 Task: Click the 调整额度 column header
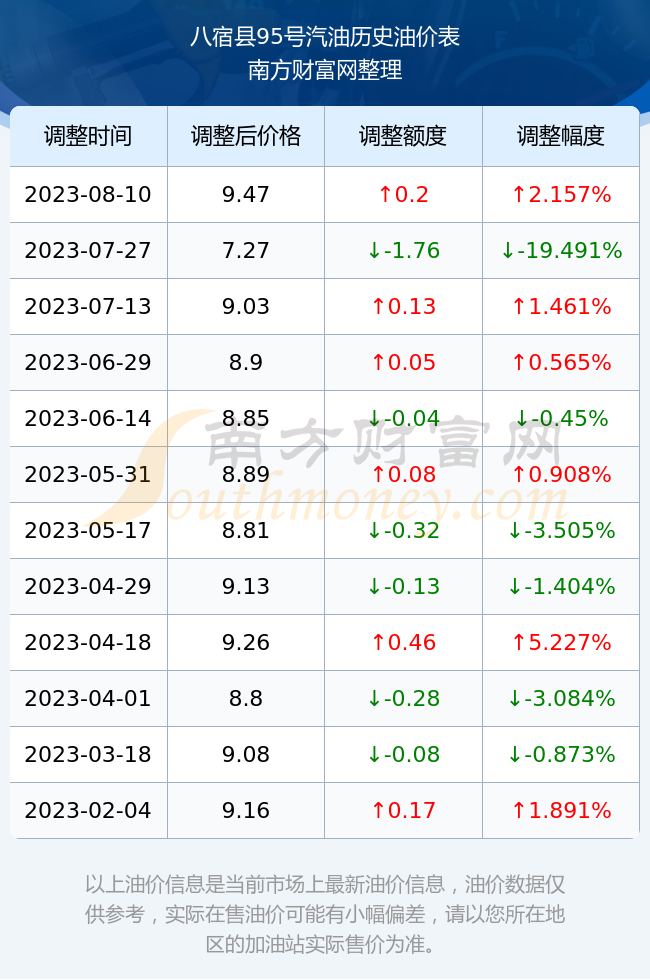[x=403, y=136]
